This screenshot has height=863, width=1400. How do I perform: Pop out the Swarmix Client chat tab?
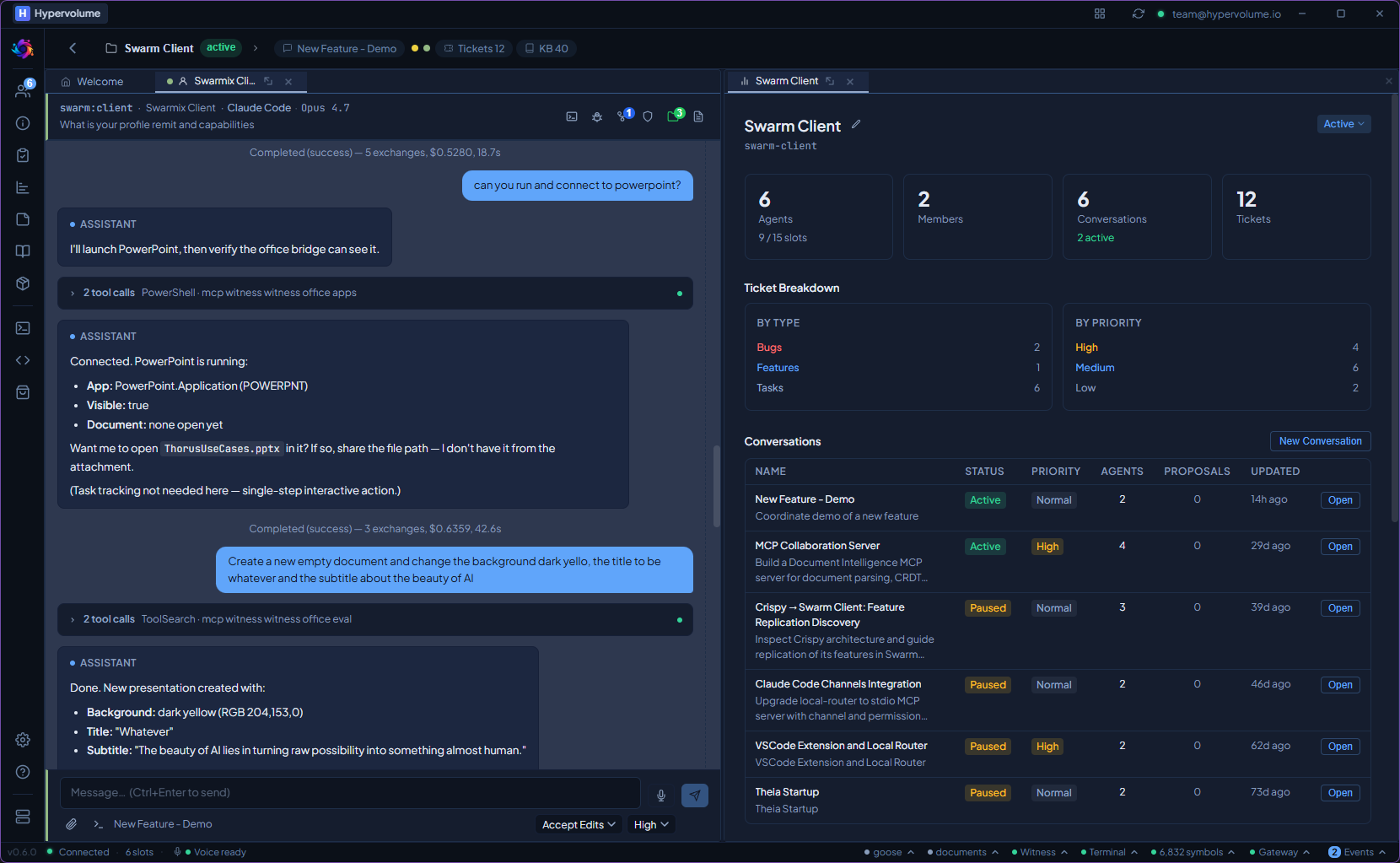(268, 81)
